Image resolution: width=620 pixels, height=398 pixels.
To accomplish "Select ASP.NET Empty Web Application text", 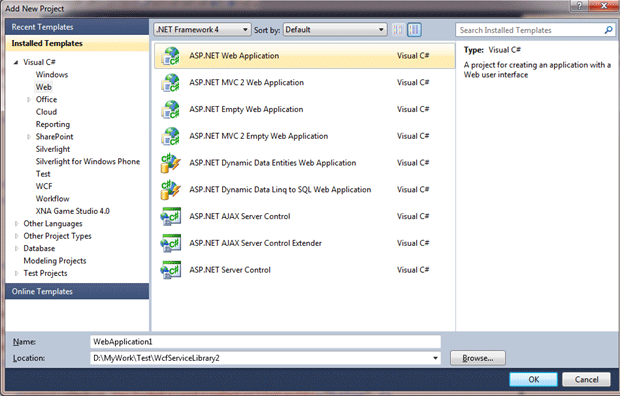I will click(246, 109).
